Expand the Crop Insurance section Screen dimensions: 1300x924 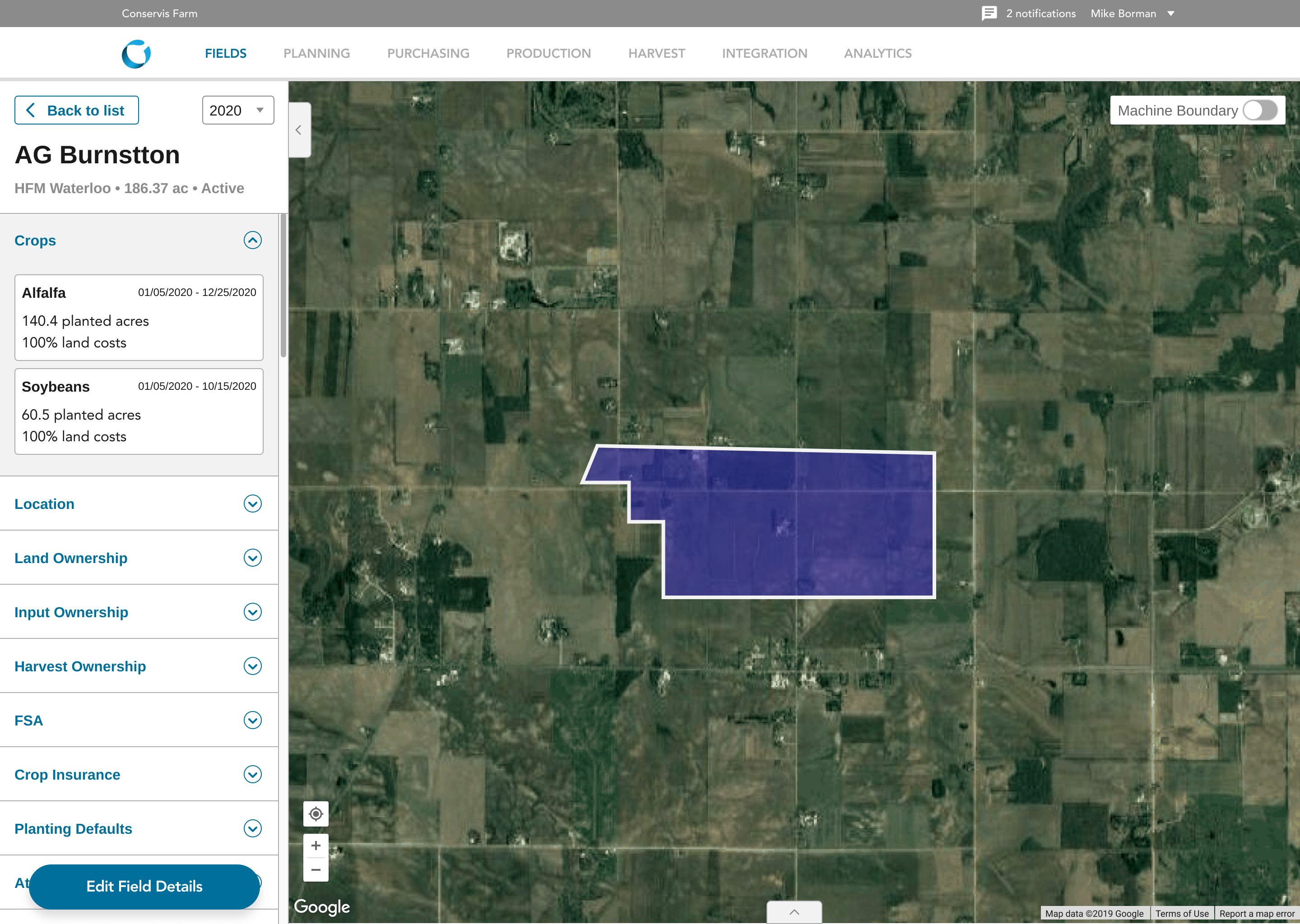coord(253,774)
